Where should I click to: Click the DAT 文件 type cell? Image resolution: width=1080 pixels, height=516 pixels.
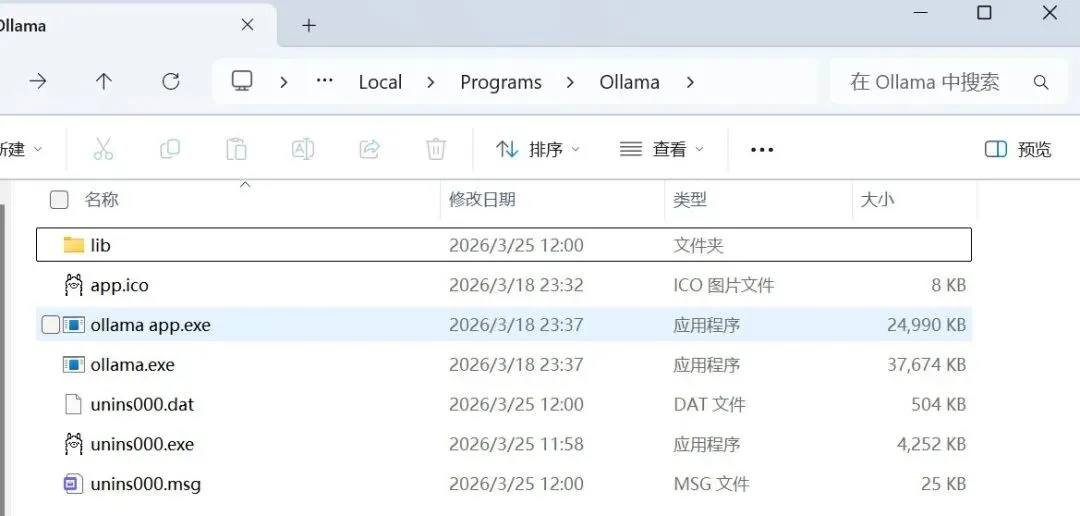pyautogui.click(x=709, y=405)
